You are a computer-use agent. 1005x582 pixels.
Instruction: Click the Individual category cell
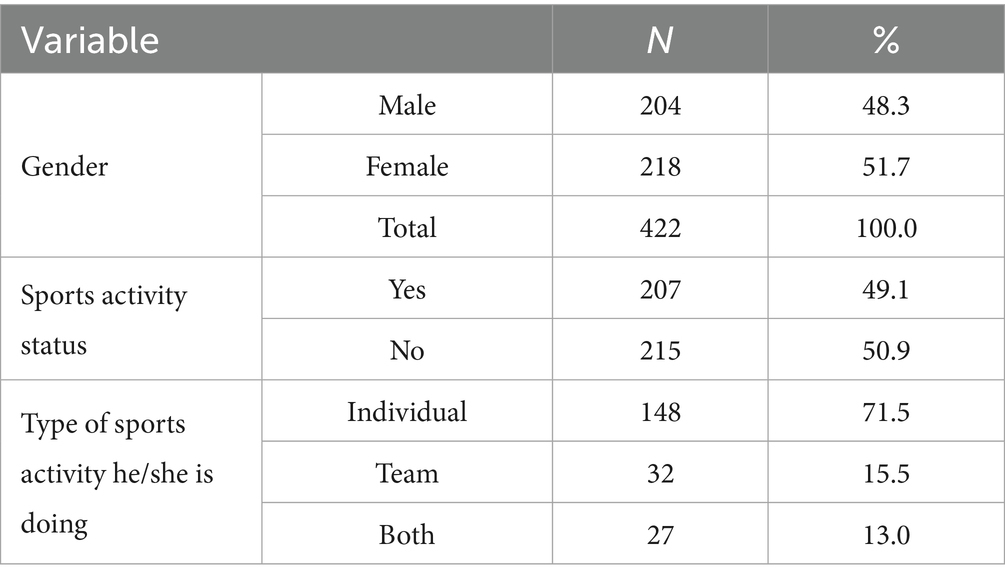coord(407,412)
